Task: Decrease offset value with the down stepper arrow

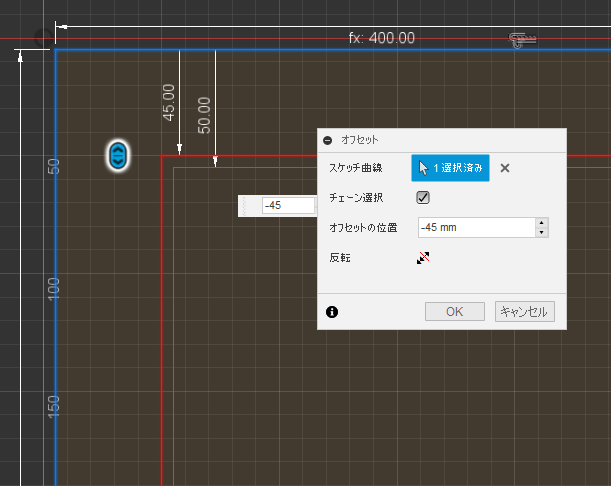Action: 542,232
